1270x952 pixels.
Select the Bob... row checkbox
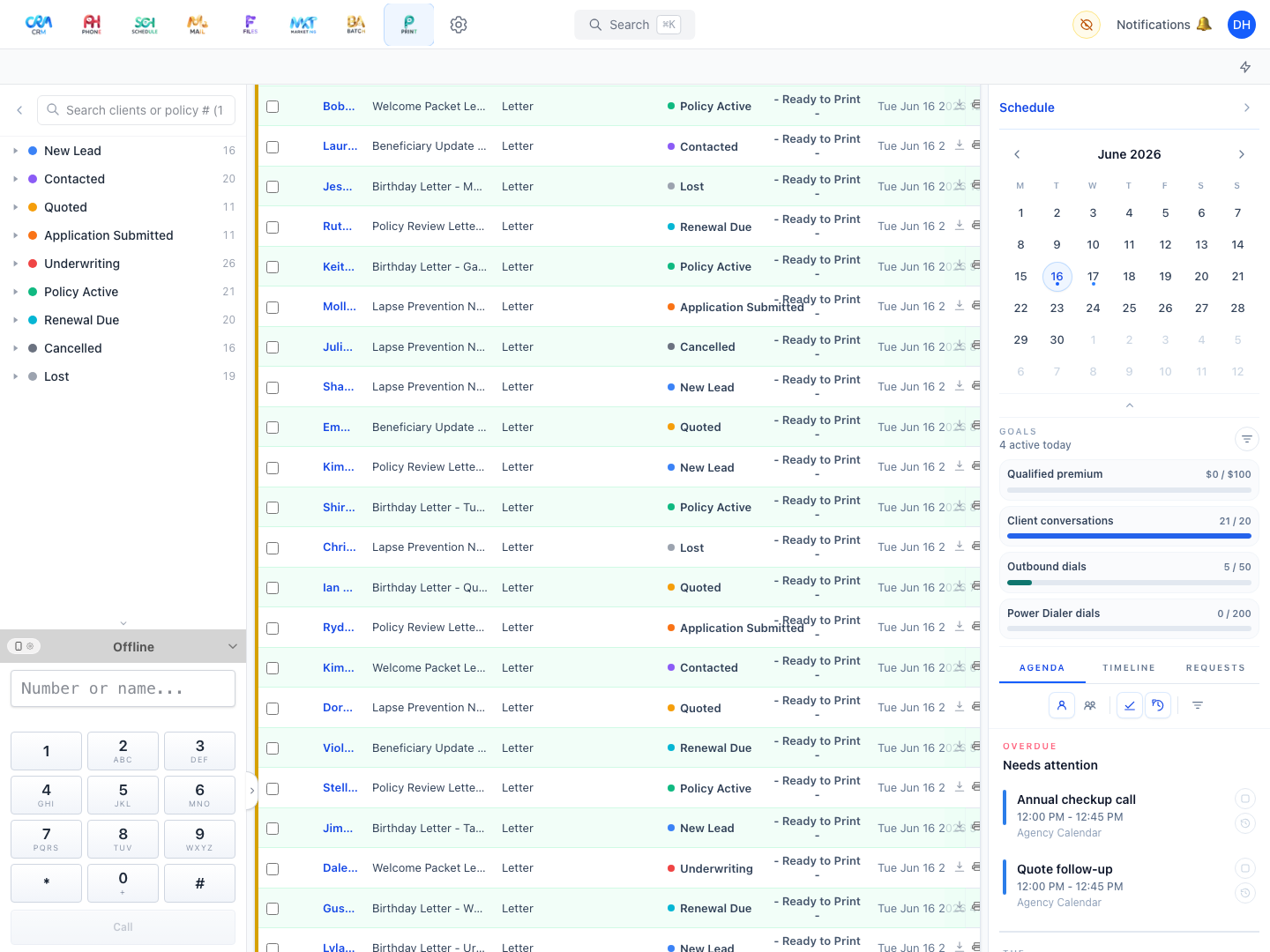[x=273, y=107]
